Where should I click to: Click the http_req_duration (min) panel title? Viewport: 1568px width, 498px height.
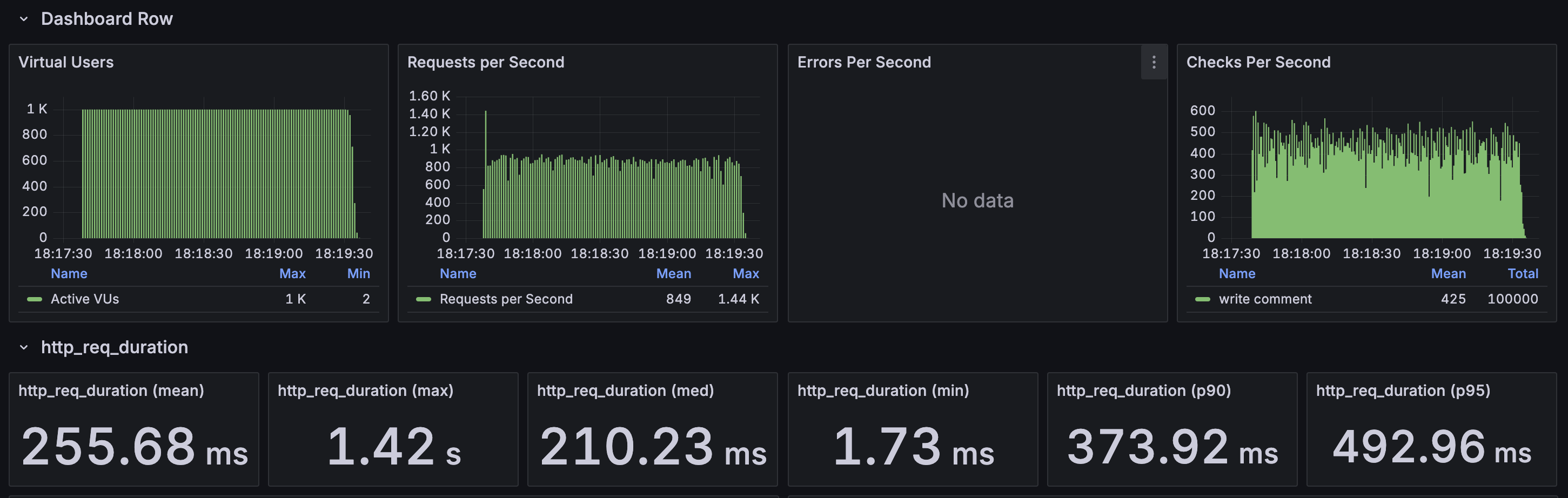point(883,391)
